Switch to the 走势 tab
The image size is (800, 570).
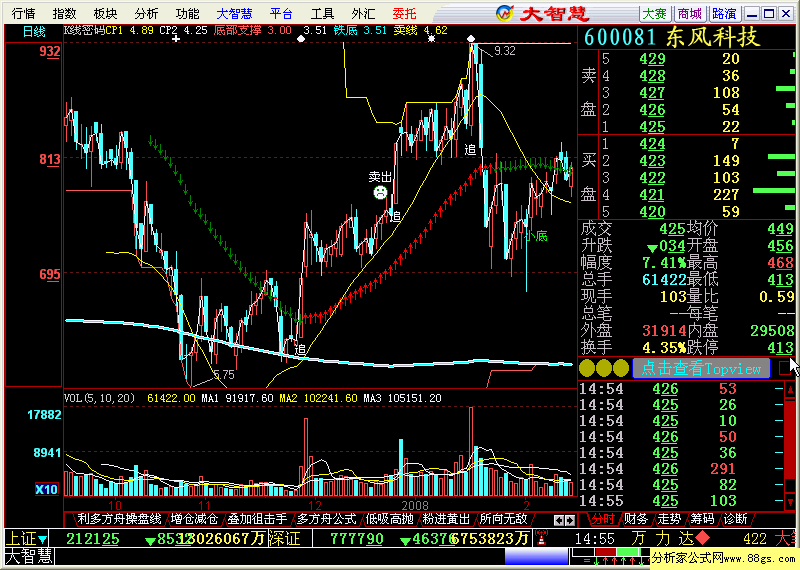click(669, 519)
